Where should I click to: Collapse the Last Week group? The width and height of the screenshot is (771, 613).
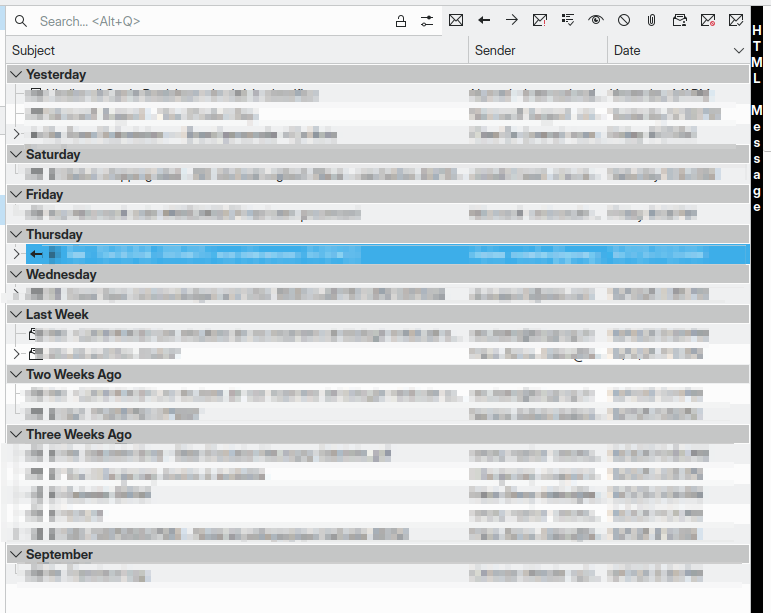pyautogui.click(x=15, y=315)
